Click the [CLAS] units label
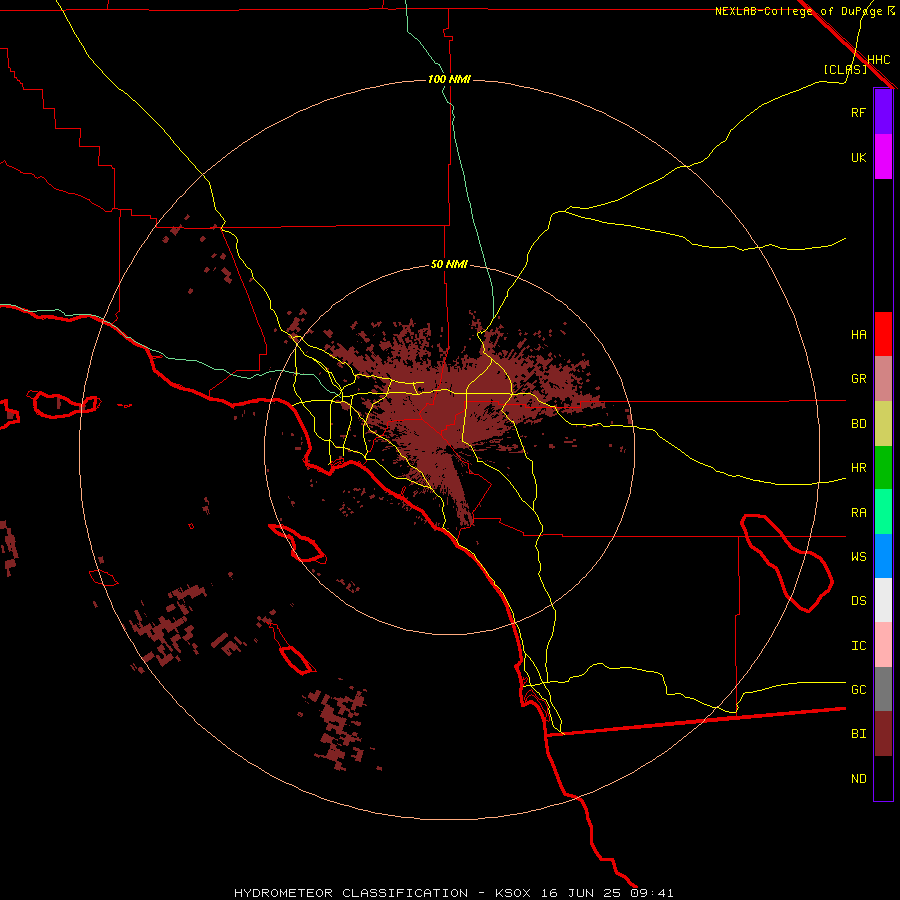 point(845,69)
